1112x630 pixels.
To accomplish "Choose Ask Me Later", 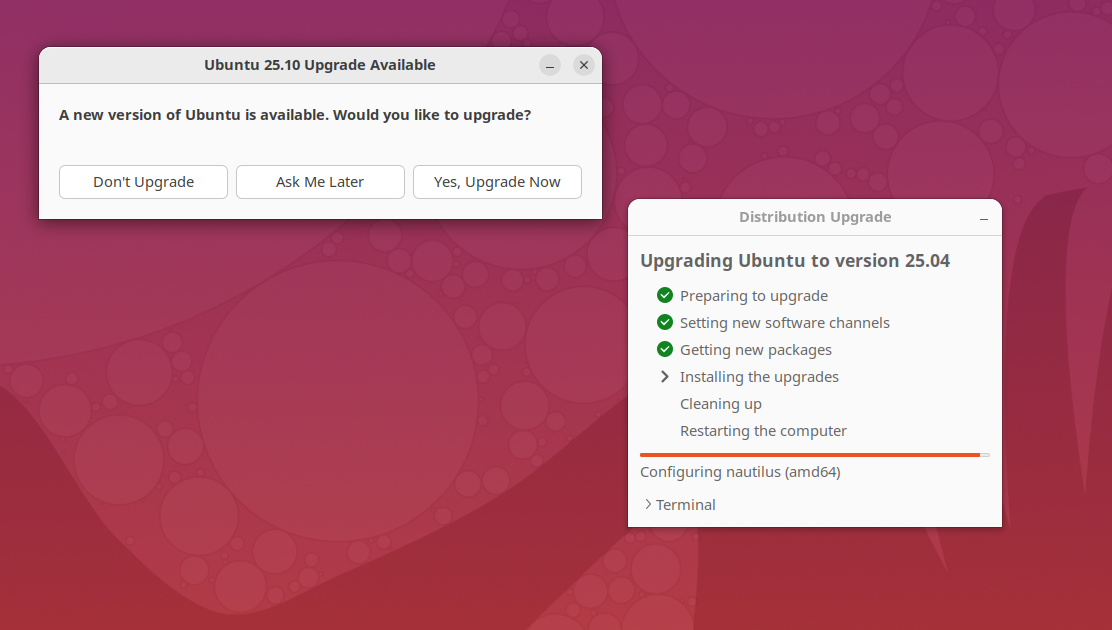I will [320, 182].
